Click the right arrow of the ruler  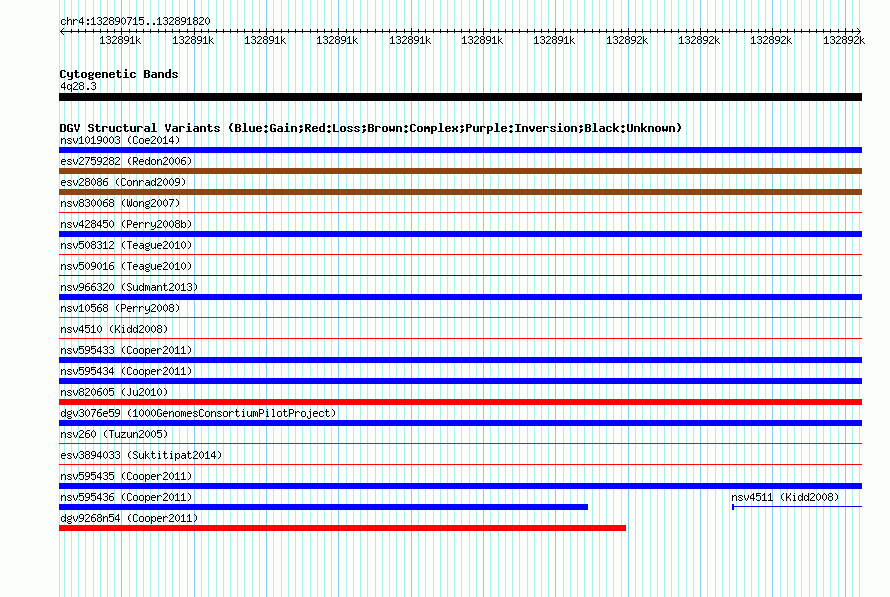[858, 32]
